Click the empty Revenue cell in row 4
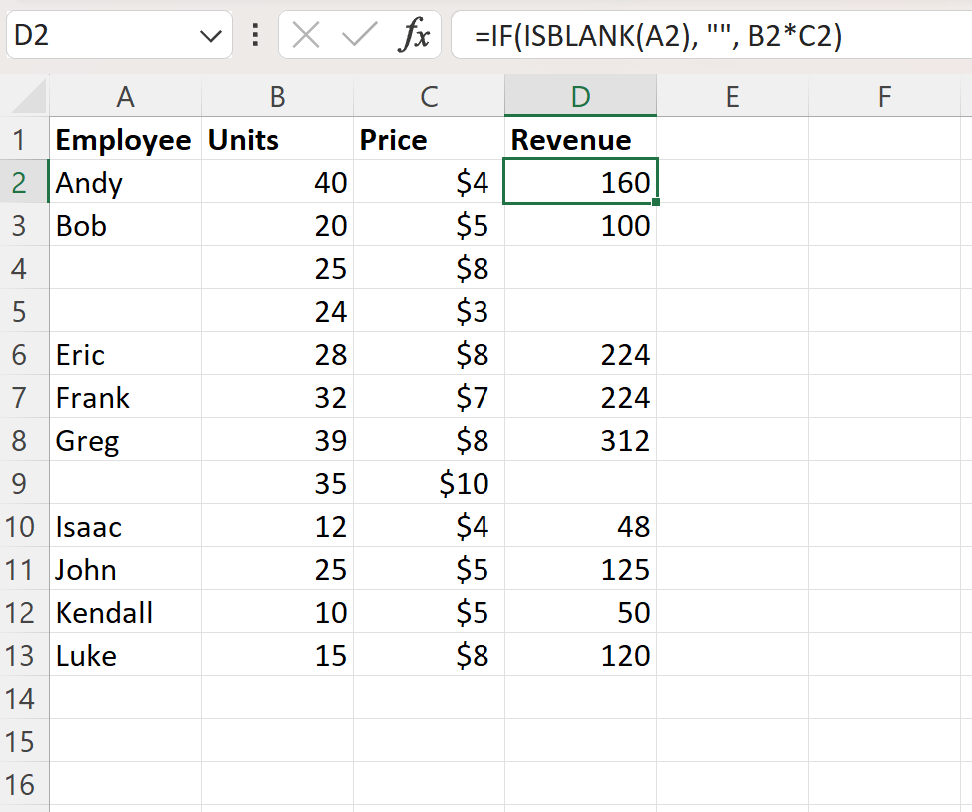 point(580,268)
